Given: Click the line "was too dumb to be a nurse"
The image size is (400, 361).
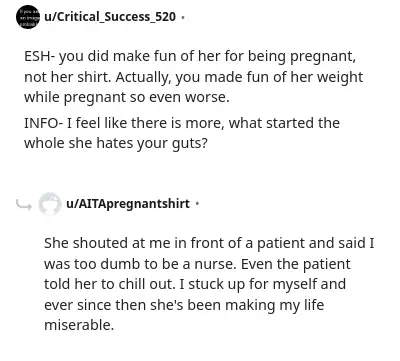Looking at the screenshot, I should [197, 264].
